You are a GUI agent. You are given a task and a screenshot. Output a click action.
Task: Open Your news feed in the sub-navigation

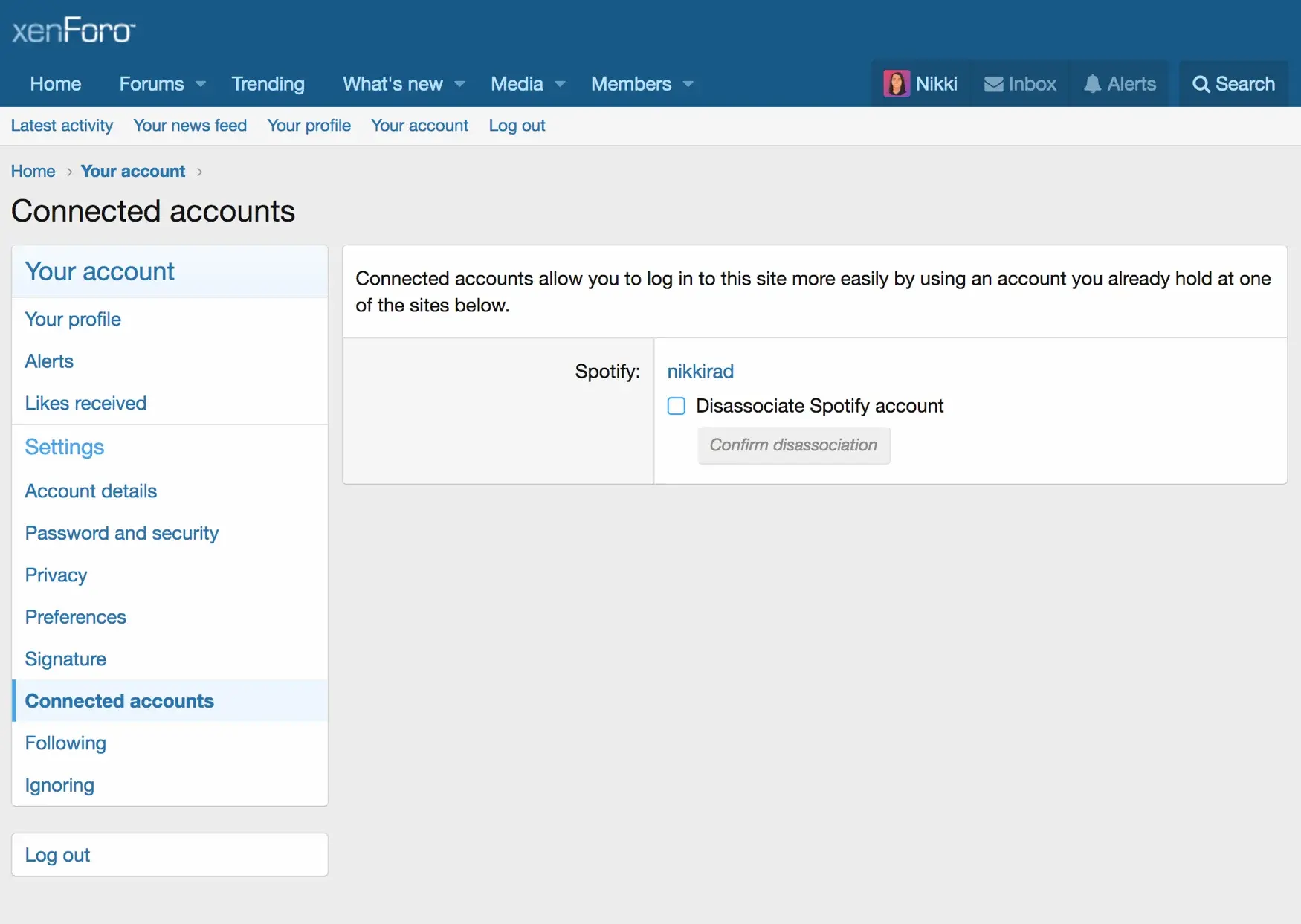pyautogui.click(x=190, y=126)
